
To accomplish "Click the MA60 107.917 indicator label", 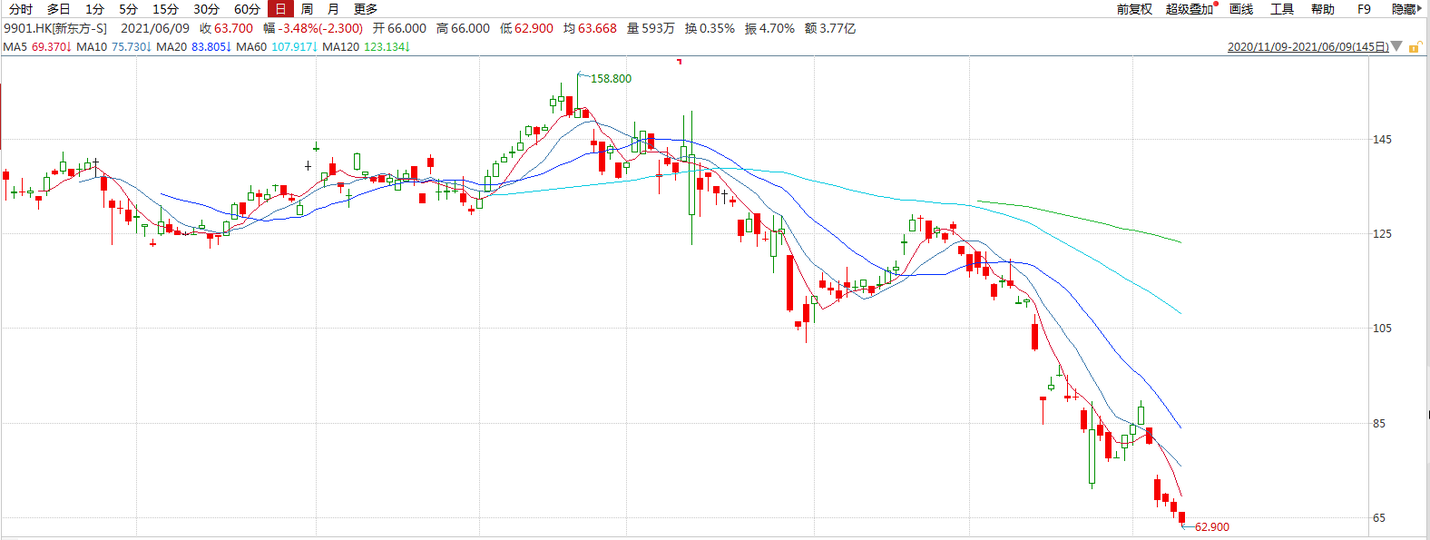I will (277, 47).
